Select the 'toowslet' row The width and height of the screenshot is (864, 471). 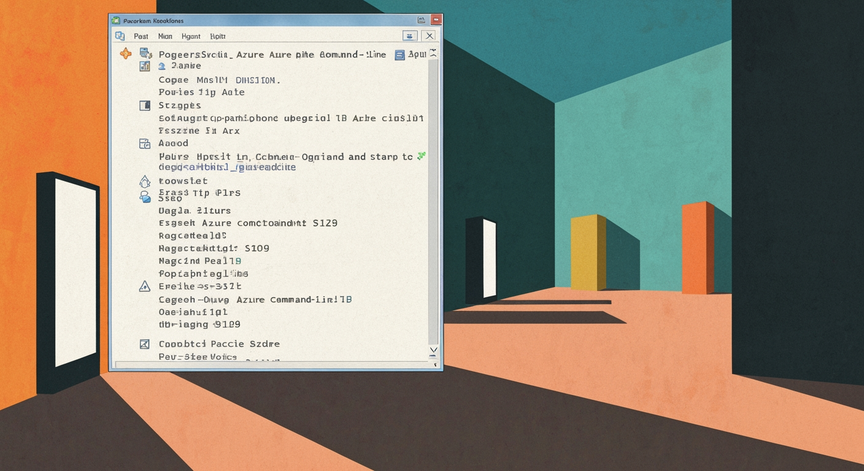(183, 181)
